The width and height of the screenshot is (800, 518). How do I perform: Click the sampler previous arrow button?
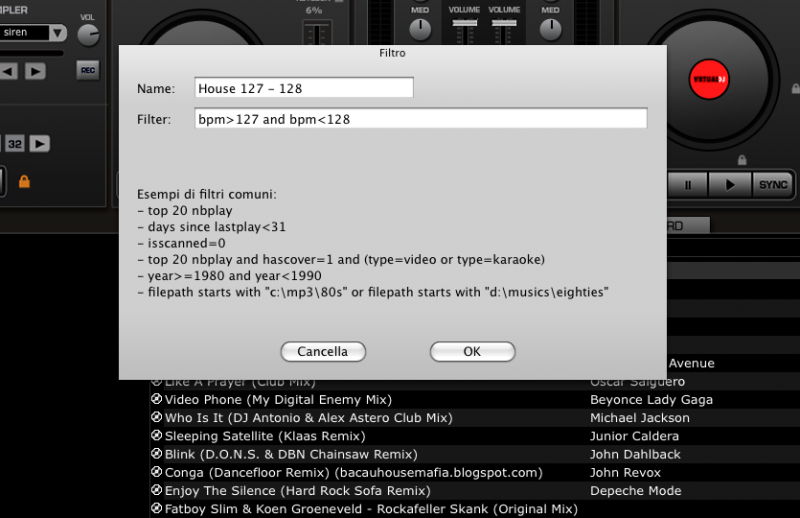[8, 71]
